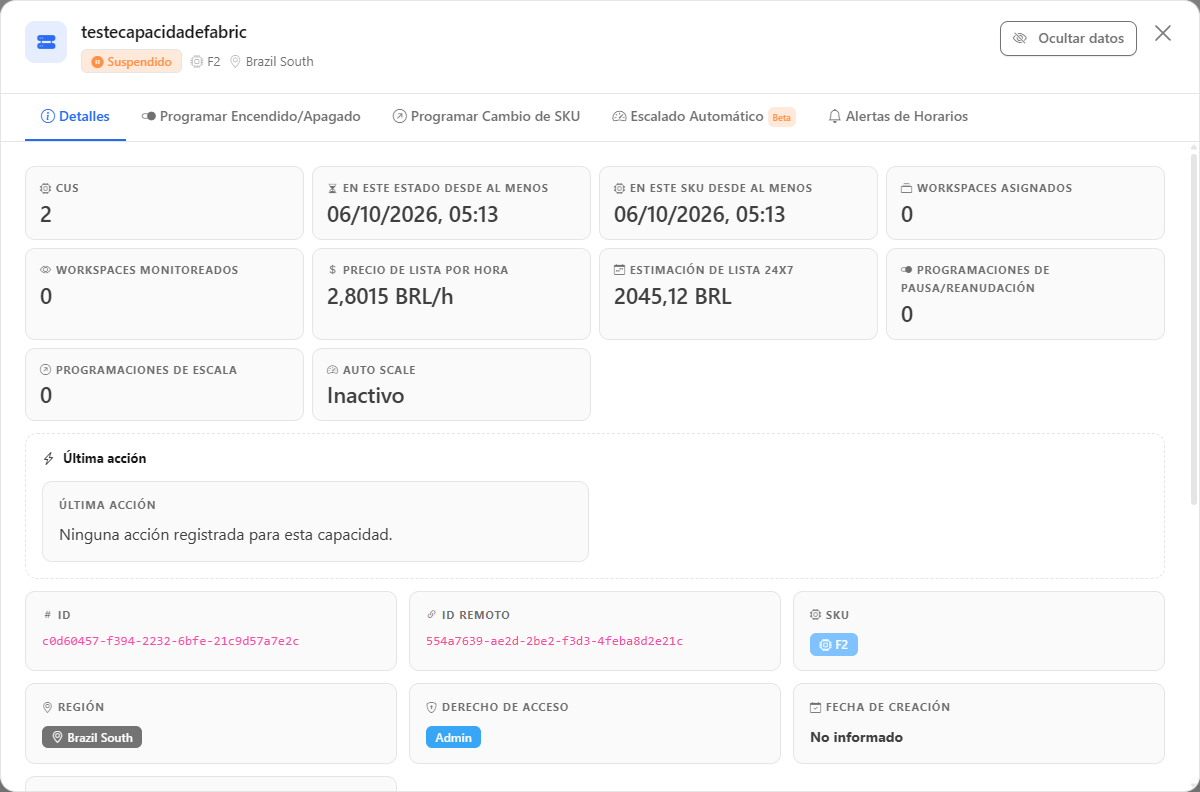Click the crossed-eye icon in Ocultar datos

[1020, 38]
